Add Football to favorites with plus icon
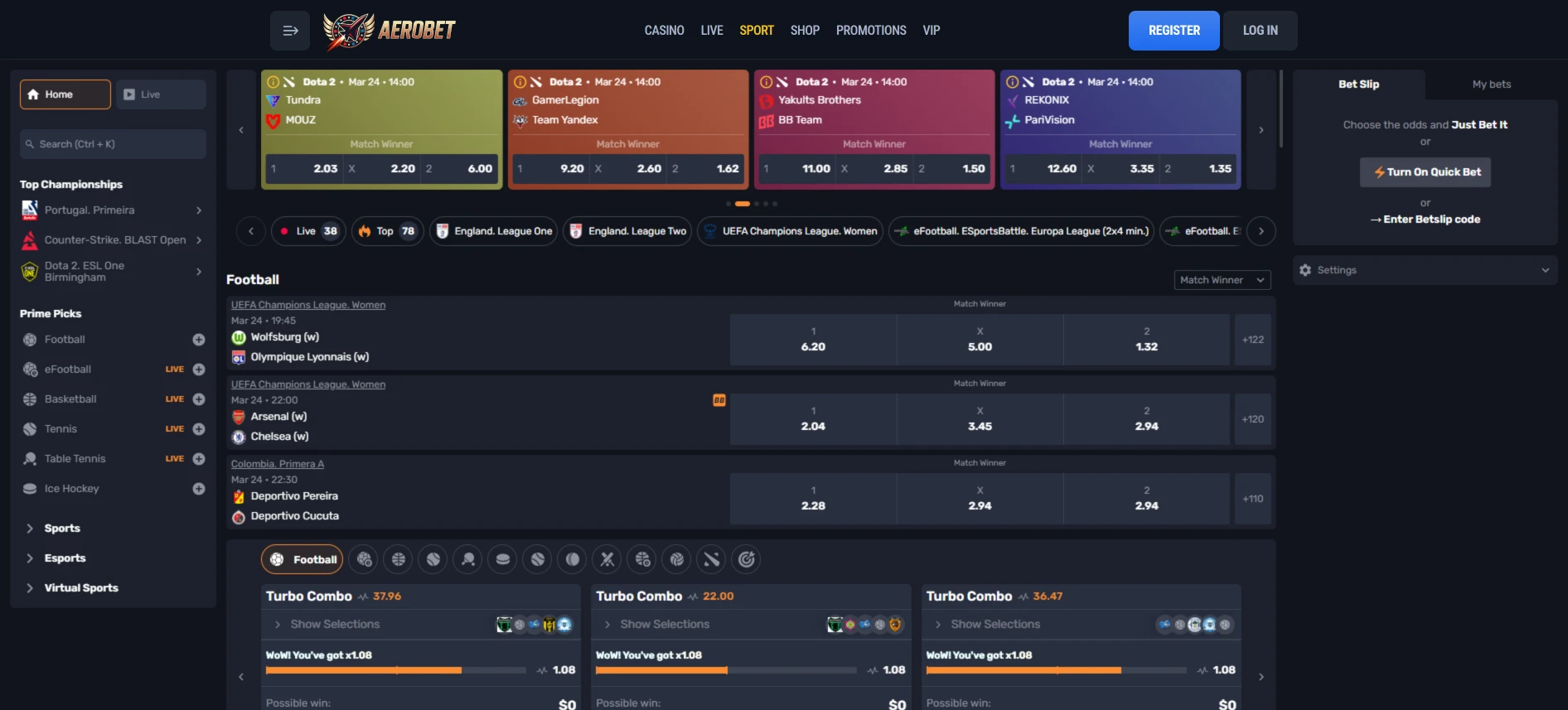The image size is (1568, 710). [x=199, y=340]
